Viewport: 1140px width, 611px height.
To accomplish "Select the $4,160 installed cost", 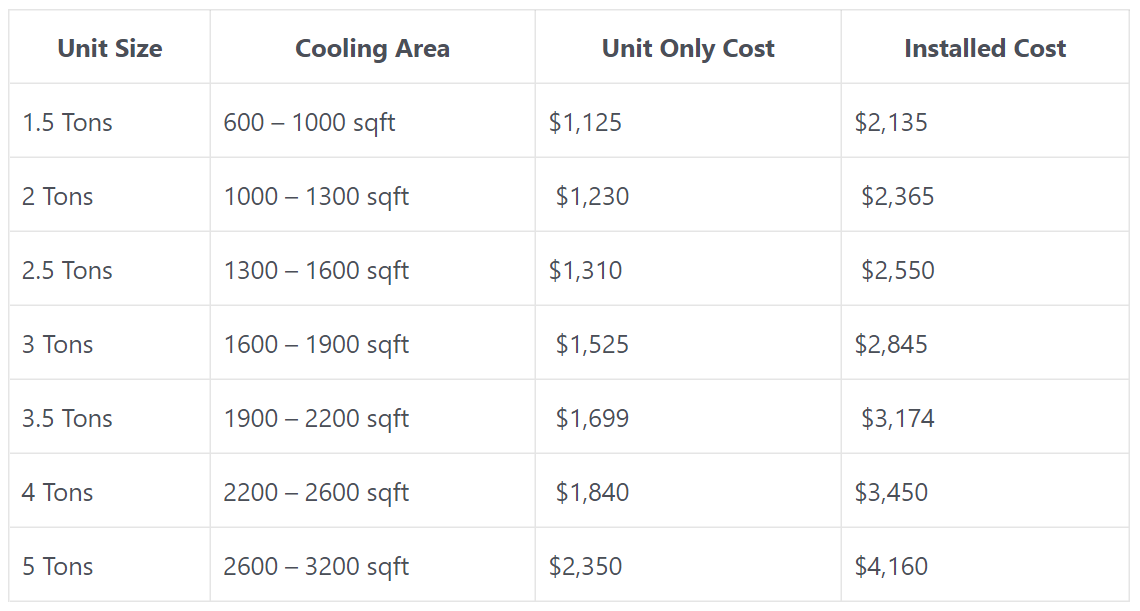I will (891, 566).
